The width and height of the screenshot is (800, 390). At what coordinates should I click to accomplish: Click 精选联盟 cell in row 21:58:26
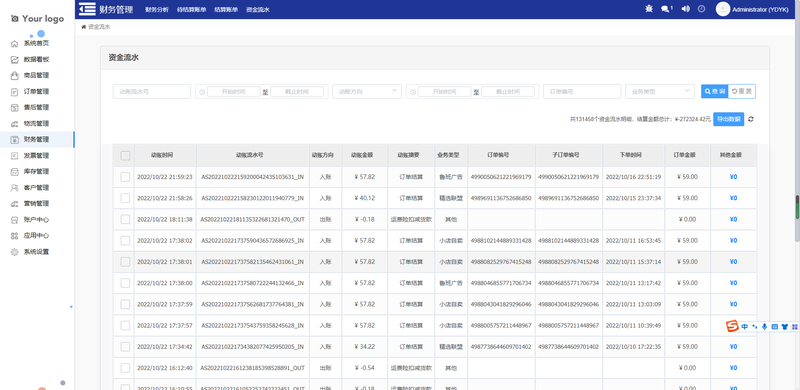click(x=451, y=198)
